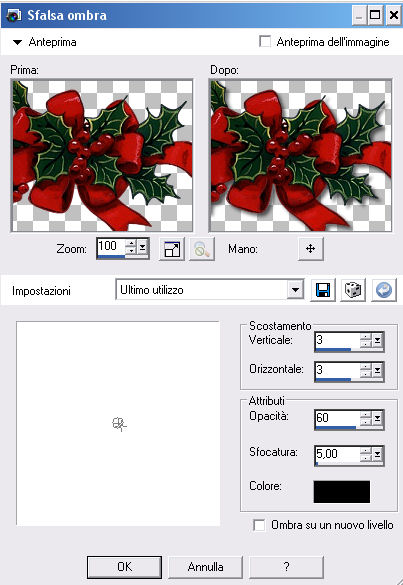Confirm with the OK button

pyautogui.click(x=124, y=567)
